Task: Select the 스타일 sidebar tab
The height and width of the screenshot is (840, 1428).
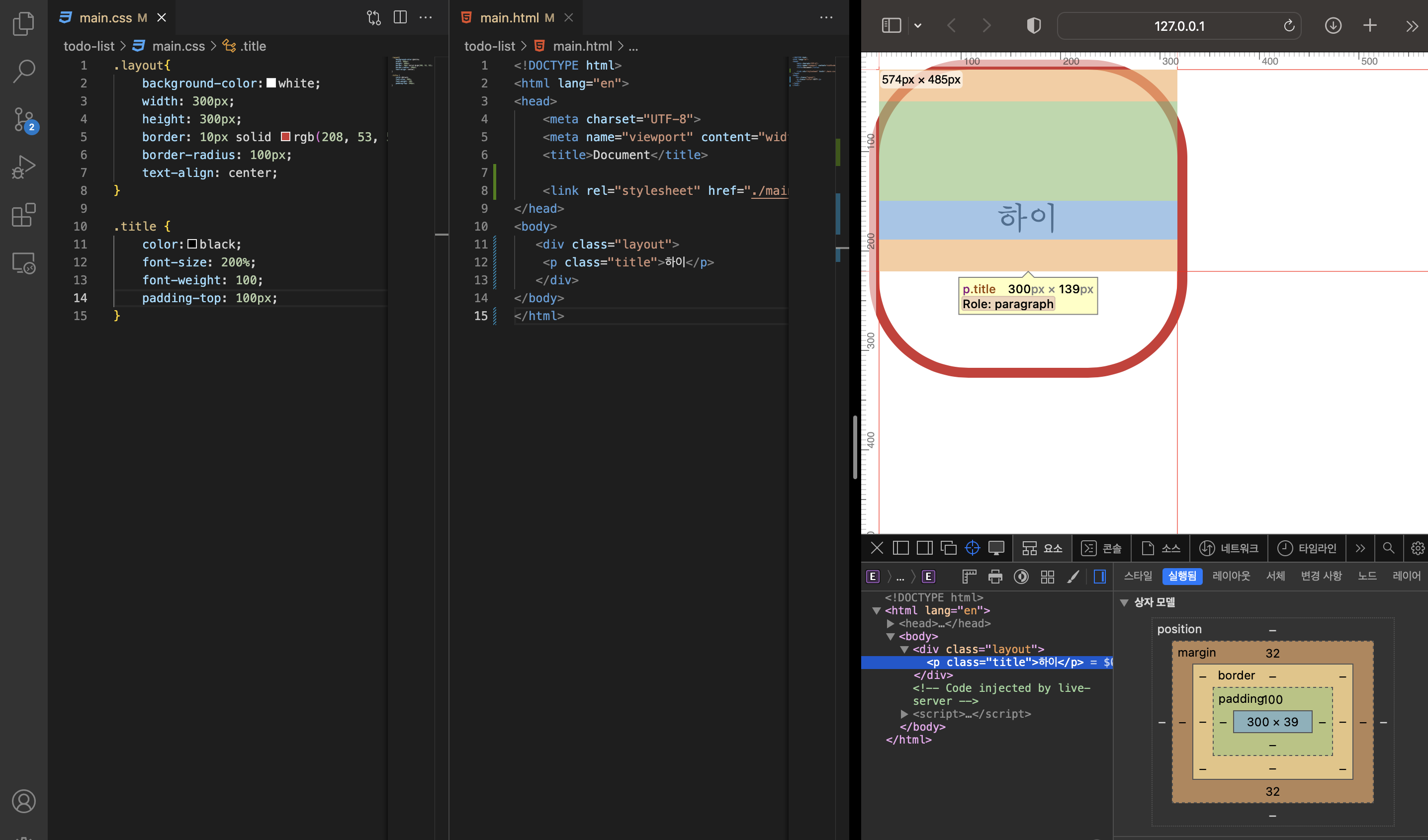Action: coord(1138,576)
